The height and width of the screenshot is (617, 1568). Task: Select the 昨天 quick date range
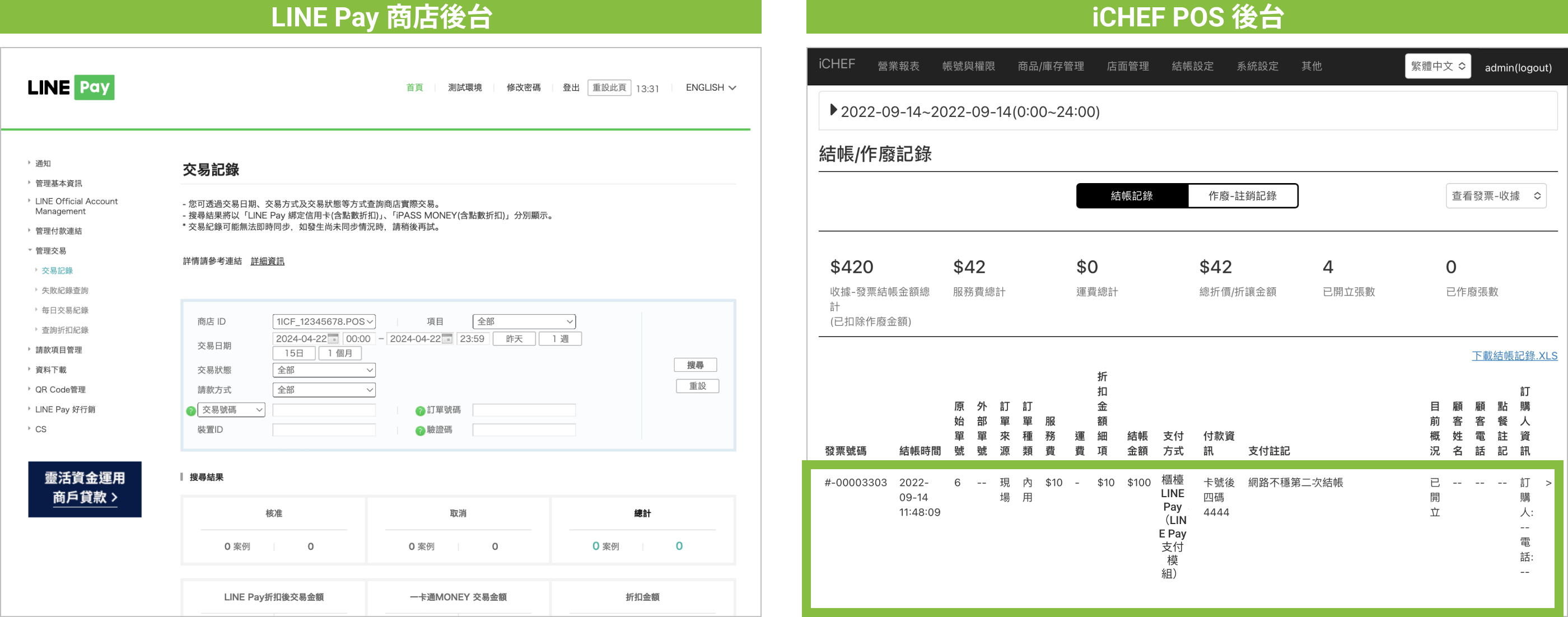point(514,339)
